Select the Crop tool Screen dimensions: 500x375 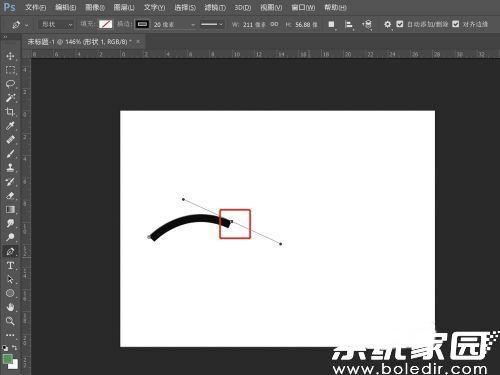(x=10, y=112)
